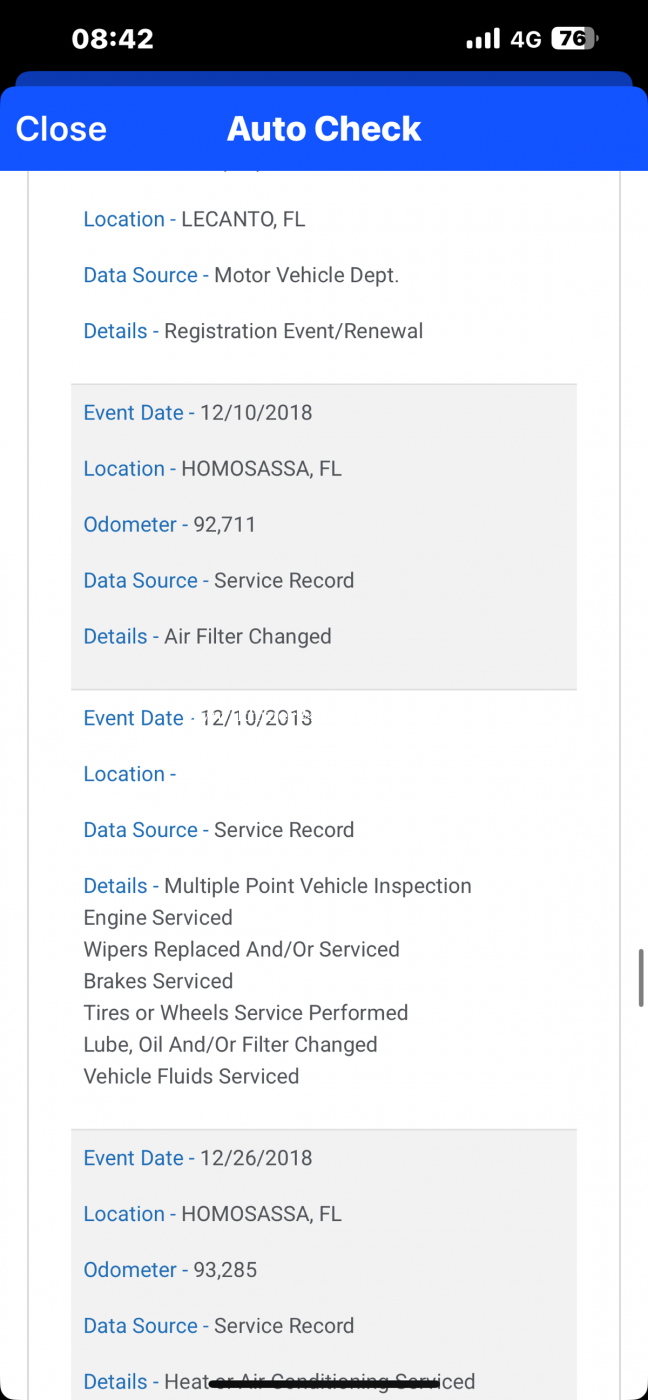648x1400 pixels.
Task: Select the Brakes Serviced line
Action: 158,981
